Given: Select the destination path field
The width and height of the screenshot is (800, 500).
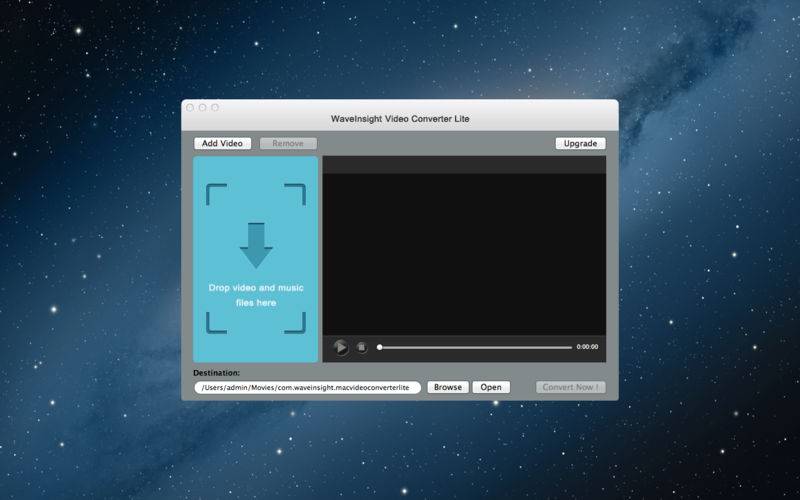Looking at the screenshot, I should [x=308, y=387].
